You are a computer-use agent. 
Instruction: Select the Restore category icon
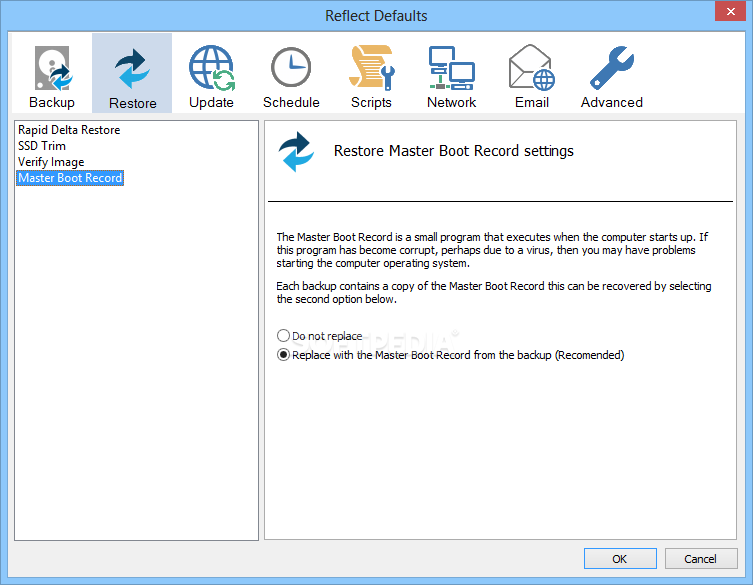[x=132, y=73]
